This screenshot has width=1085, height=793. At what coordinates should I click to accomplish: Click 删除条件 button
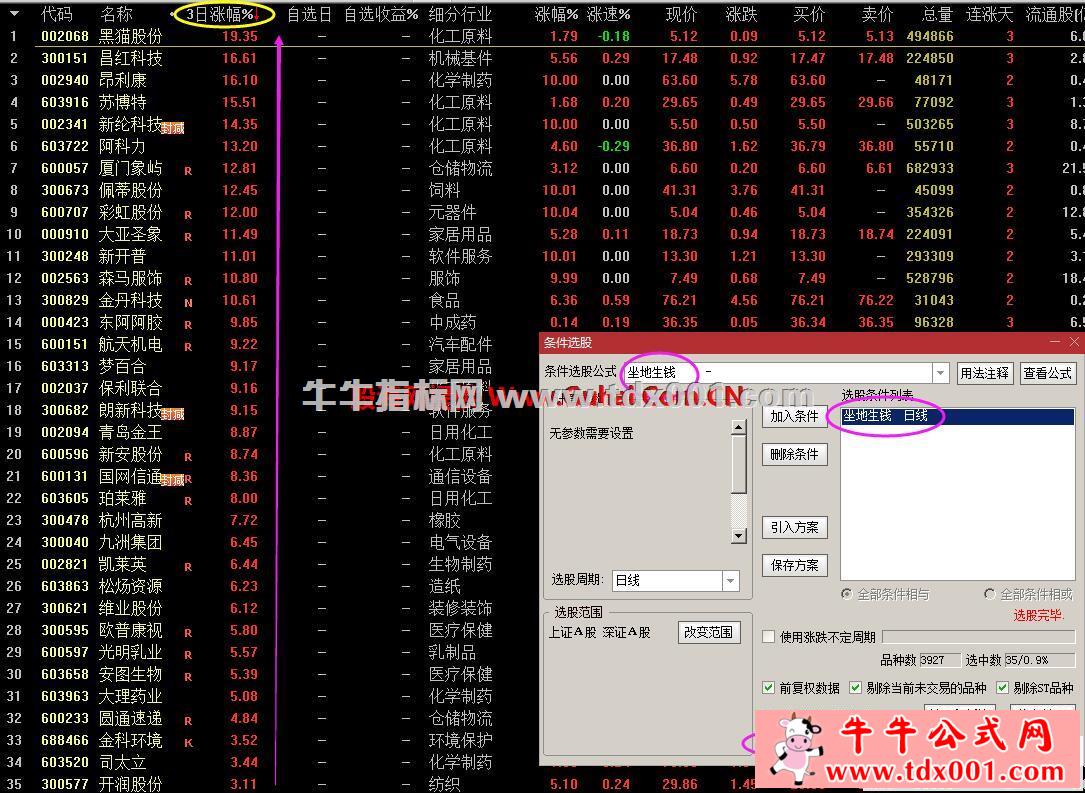pos(794,455)
